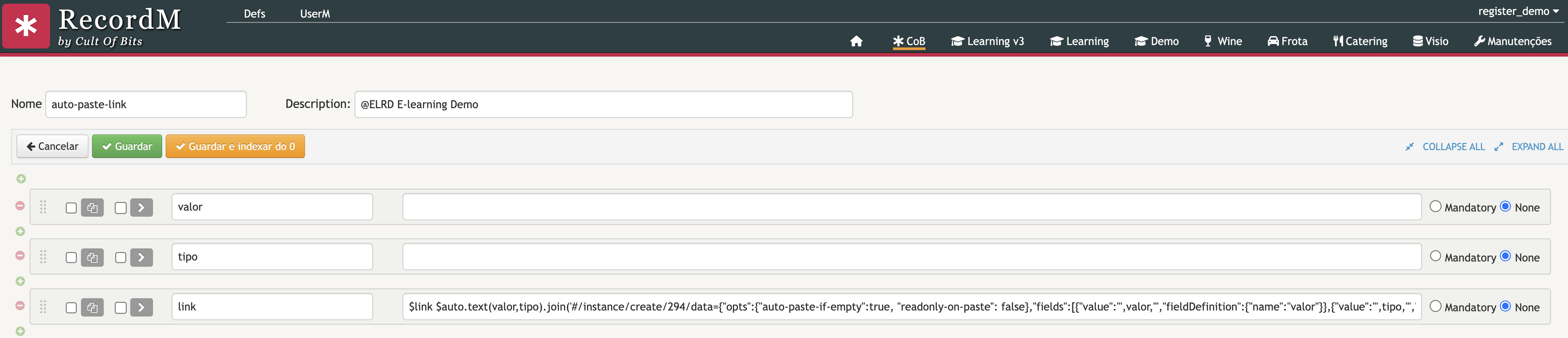
Task: Tick the checkbox beside the copy icon for link
Action: pyautogui.click(x=71, y=308)
